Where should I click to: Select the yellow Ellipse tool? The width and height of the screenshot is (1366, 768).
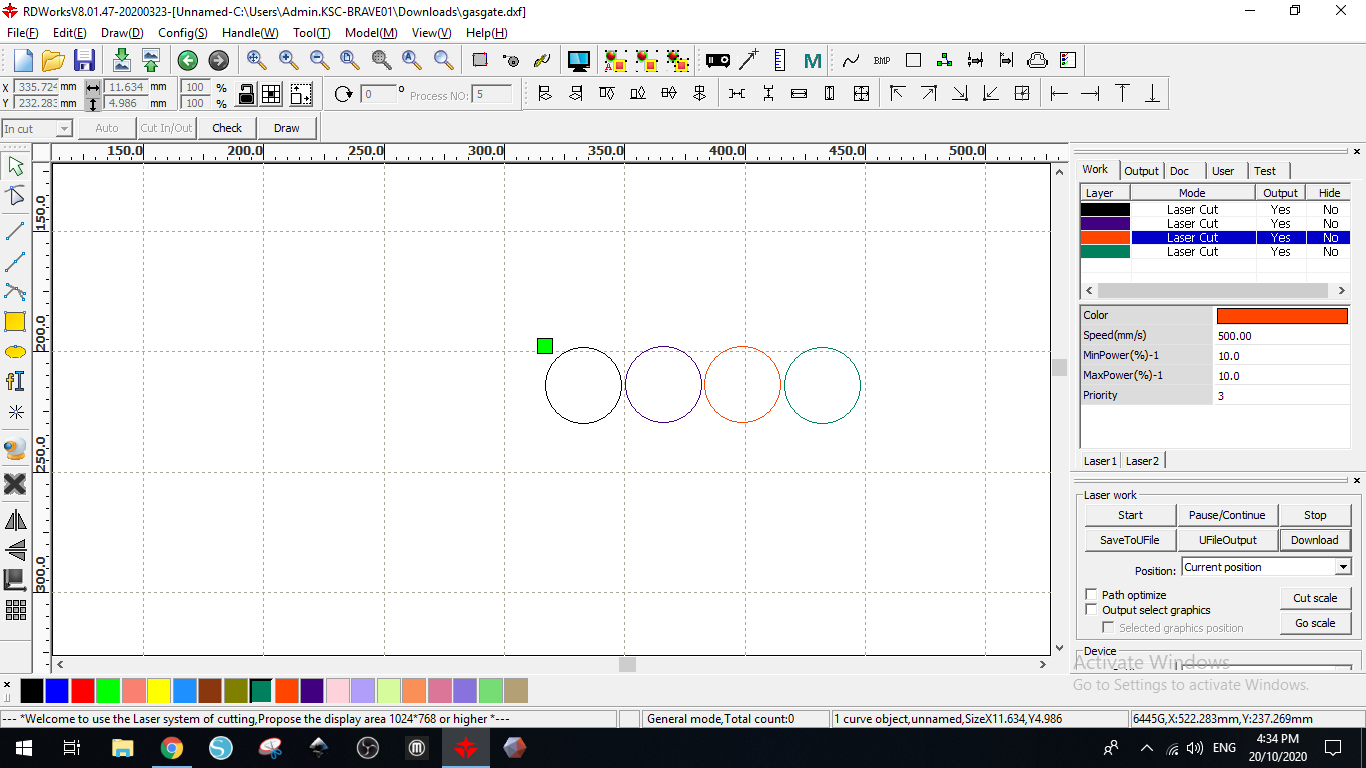(15, 352)
